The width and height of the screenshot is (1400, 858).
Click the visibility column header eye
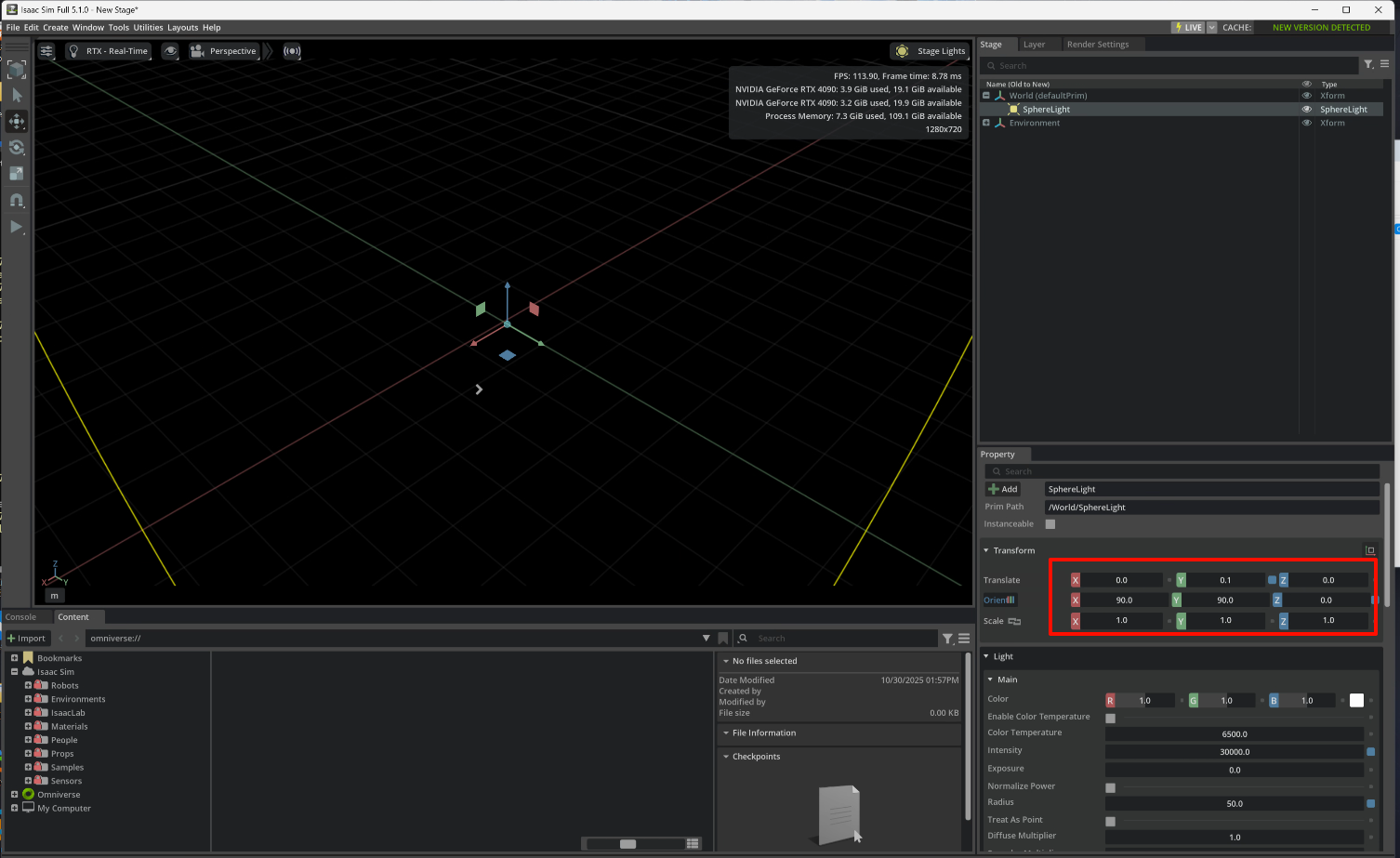pos(1306,84)
